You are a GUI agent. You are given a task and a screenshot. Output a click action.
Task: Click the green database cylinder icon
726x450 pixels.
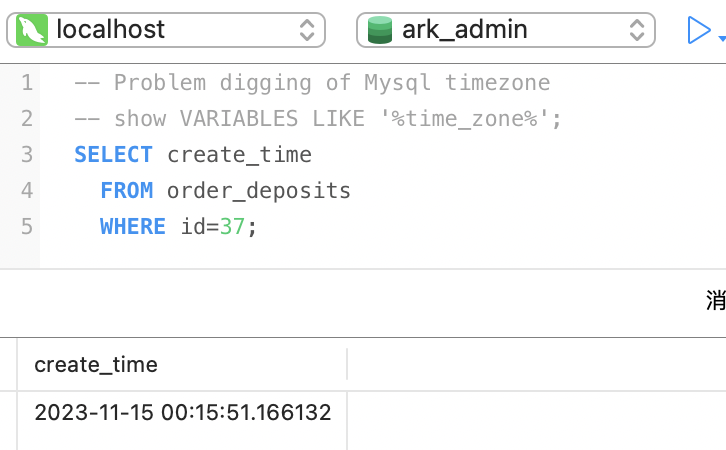tap(380, 30)
